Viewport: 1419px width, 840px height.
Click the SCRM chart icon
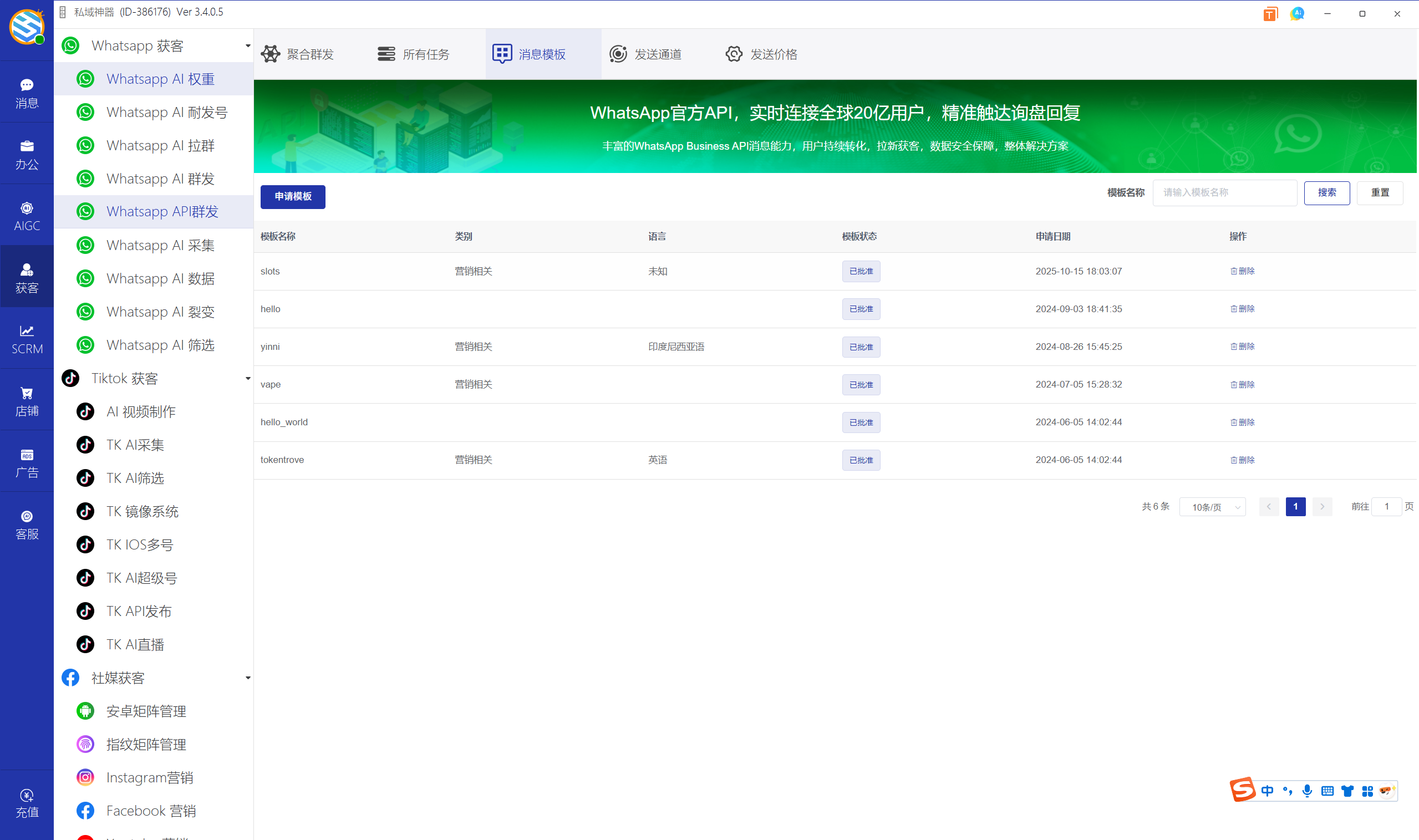click(x=27, y=338)
